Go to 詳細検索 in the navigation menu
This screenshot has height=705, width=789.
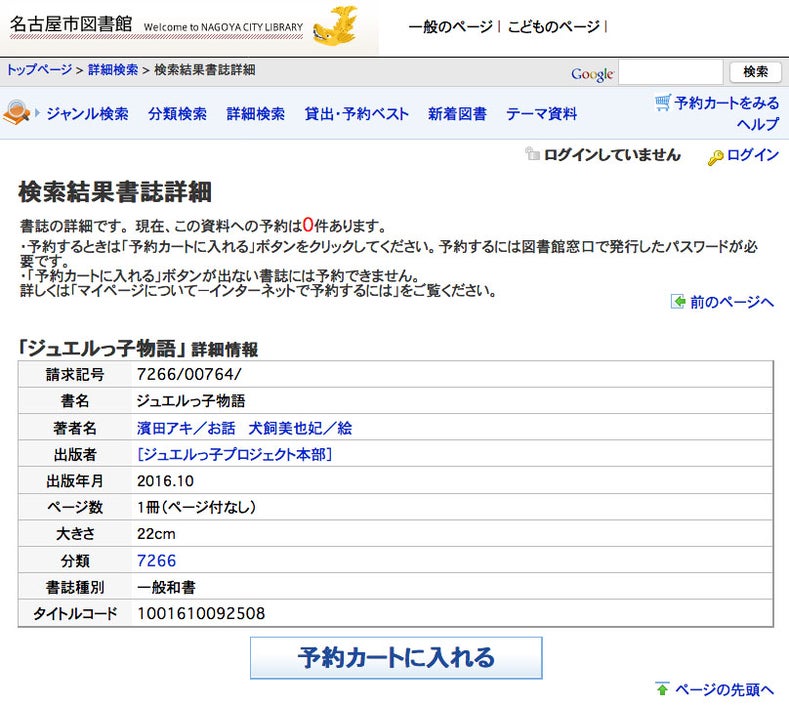[255, 114]
